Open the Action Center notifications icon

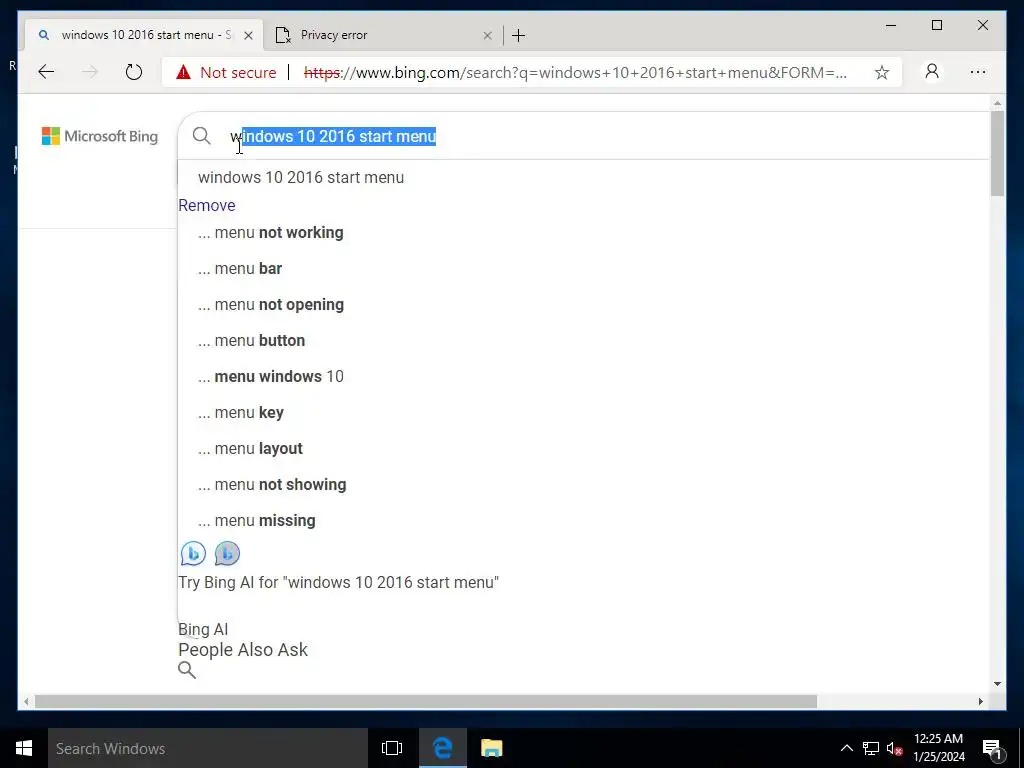pyautogui.click(x=992, y=749)
